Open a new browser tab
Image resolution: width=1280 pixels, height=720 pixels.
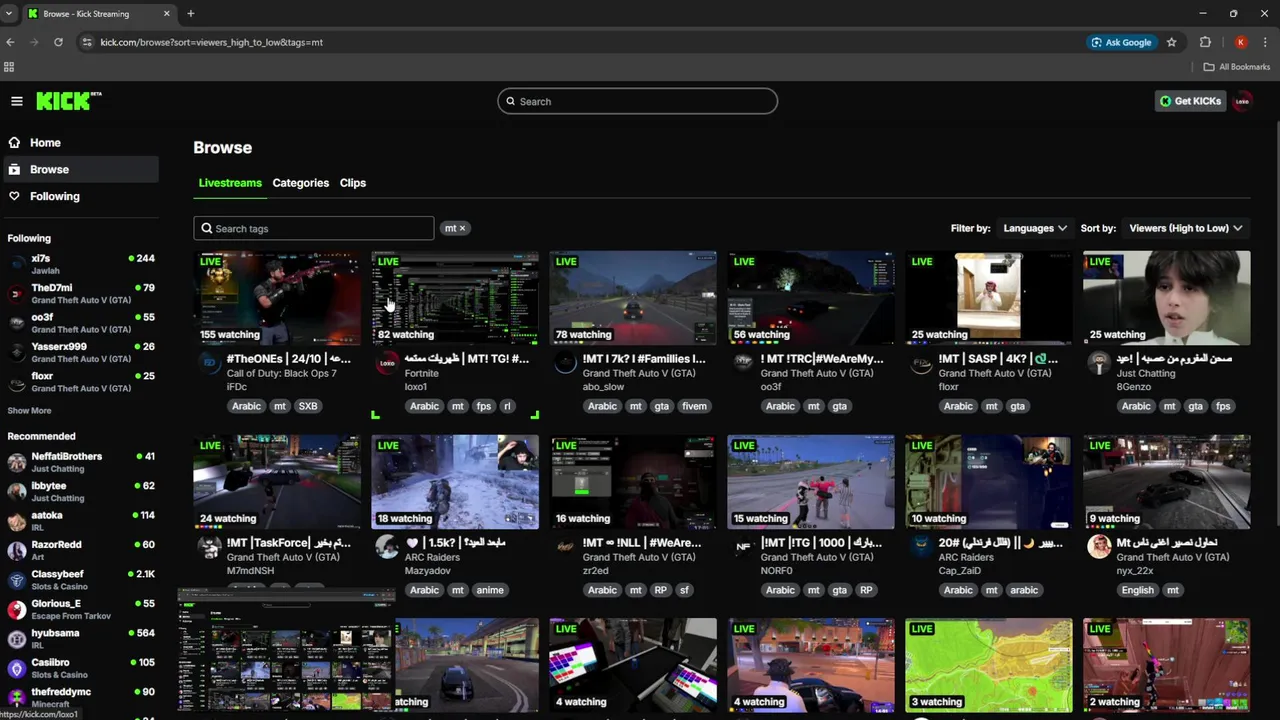click(x=190, y=14)
